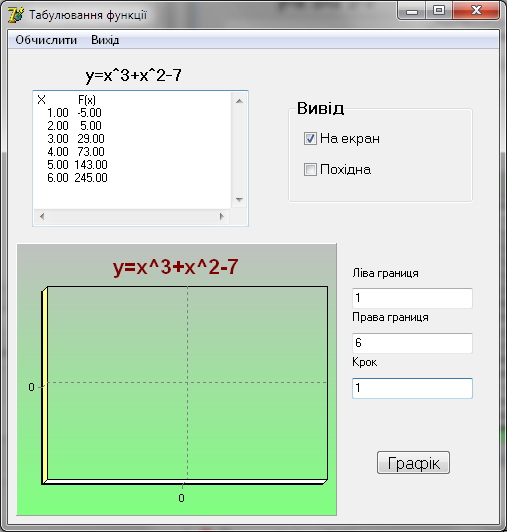The width and height of the screenshot is (507, 532).
Task: Click the black y=x^3+x^2-7 label above table
Action: click(x=133, y=75)
